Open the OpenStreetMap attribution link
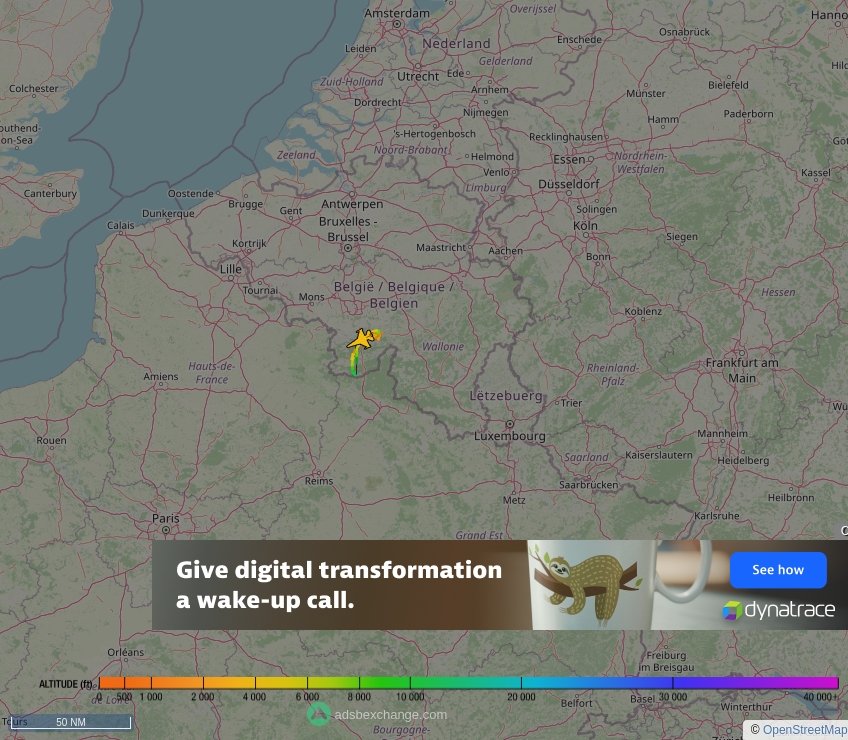Screen dimensions: 848x740 pyautogui.click(x=803, y=730)
